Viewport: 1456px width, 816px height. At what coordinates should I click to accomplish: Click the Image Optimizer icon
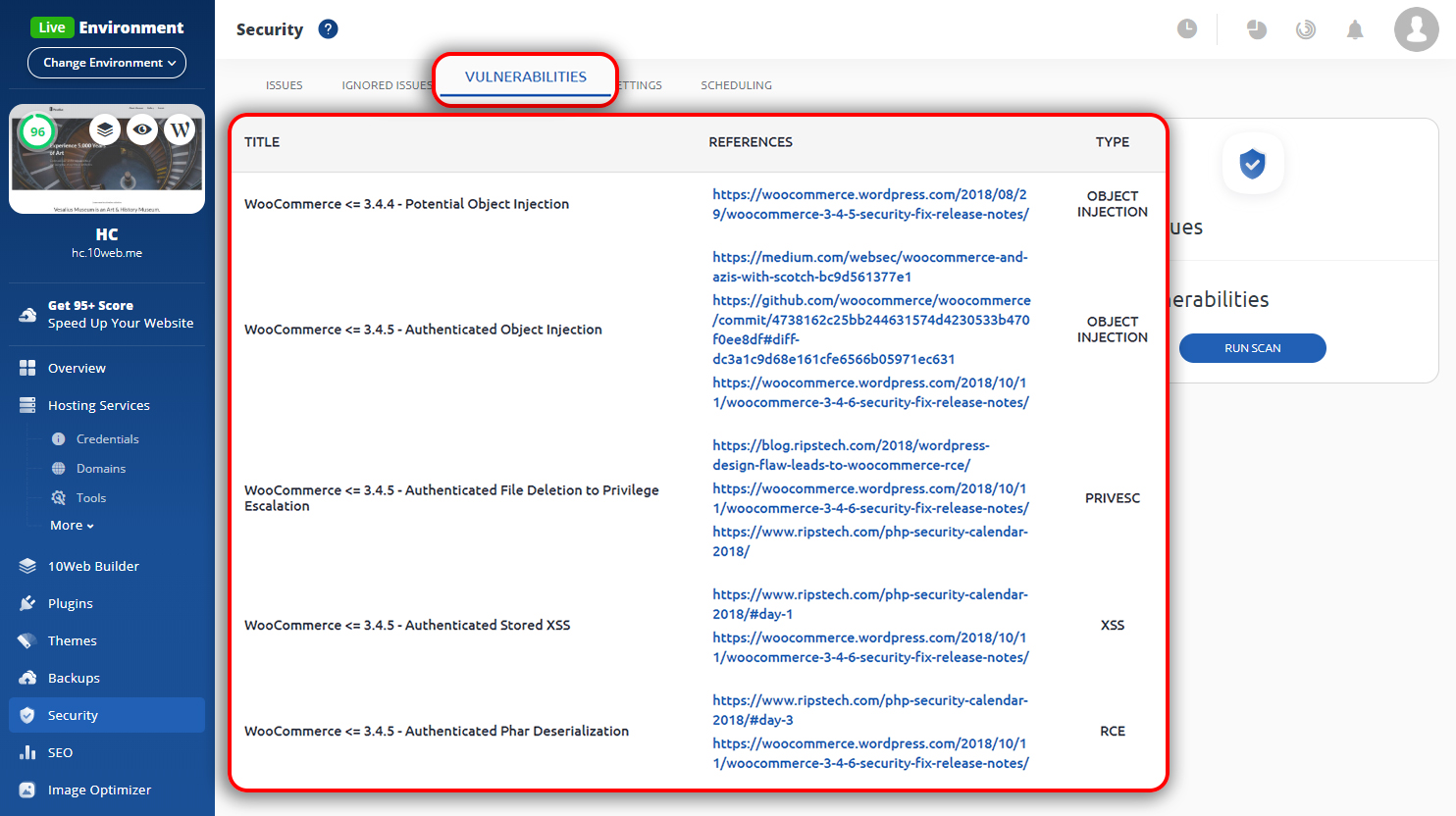(x=27, y=790)
